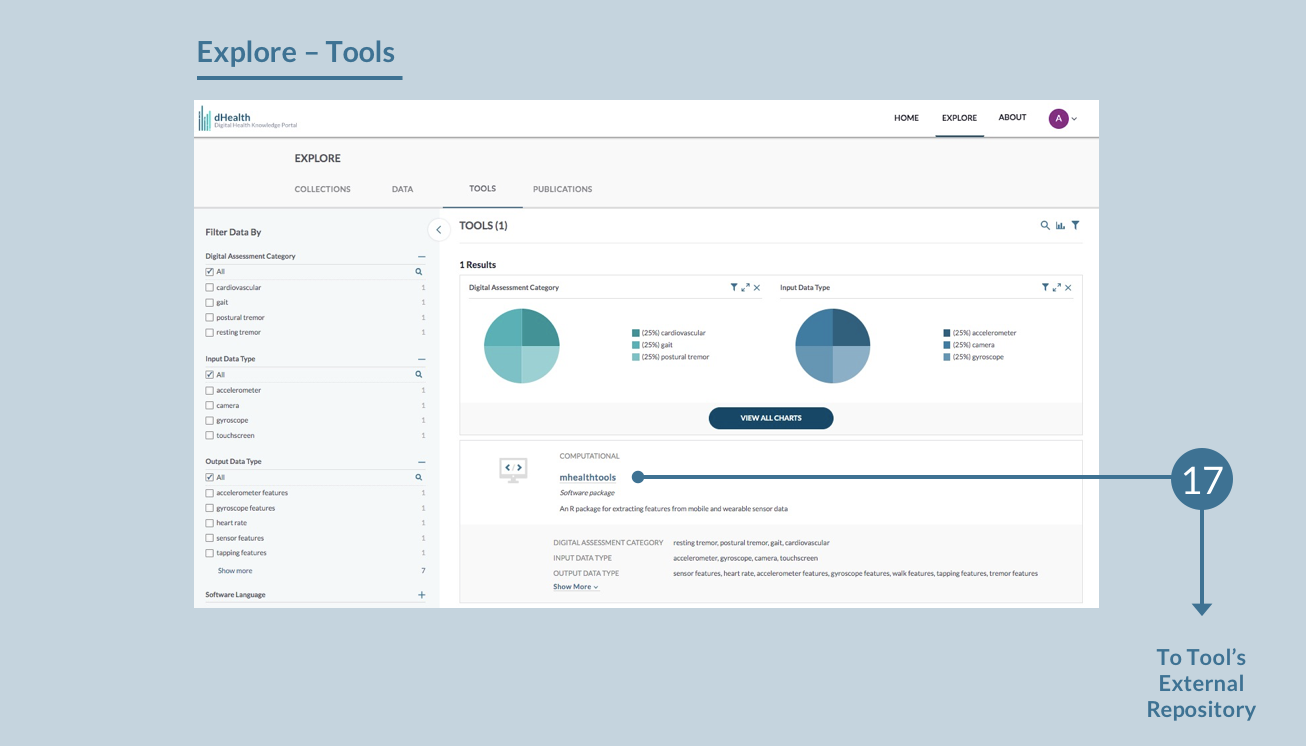
Task: Close the Input Data Type chart card
Action: click(1068, 288)
